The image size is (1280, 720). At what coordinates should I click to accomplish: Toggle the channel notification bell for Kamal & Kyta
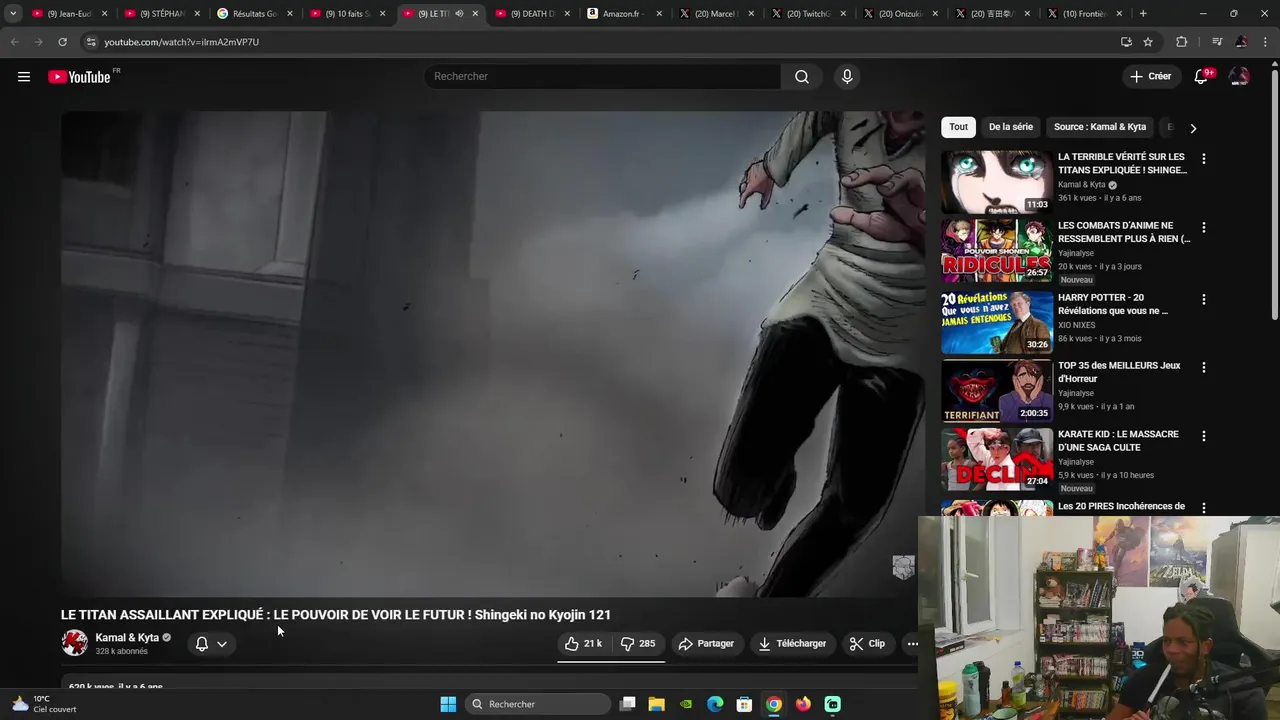[202, 644]
